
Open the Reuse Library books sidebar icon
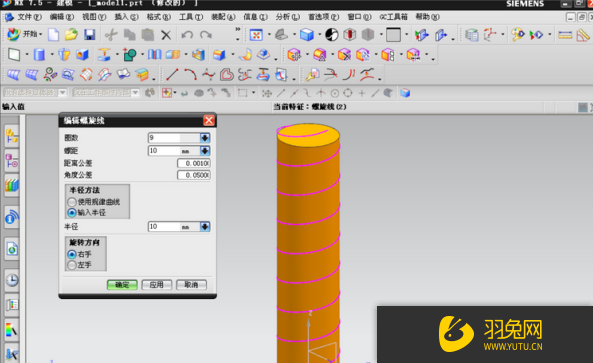12,186
